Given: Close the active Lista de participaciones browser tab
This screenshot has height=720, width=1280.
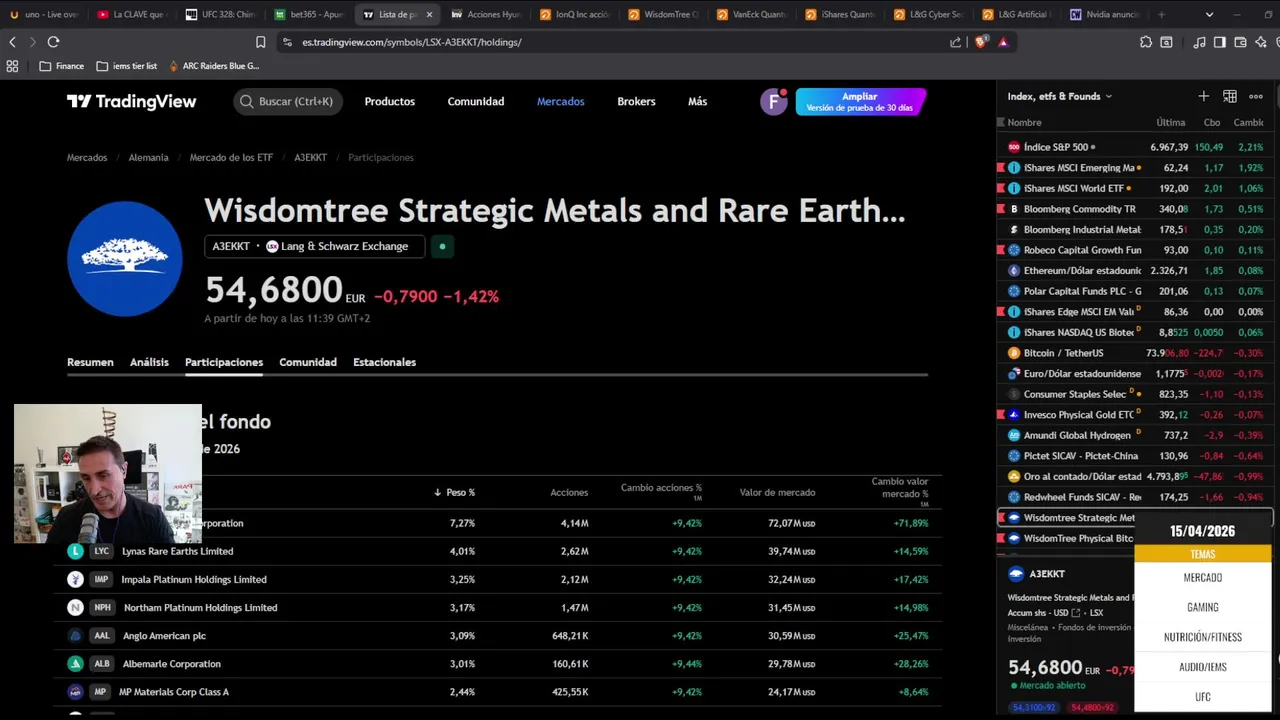Looking at the screenshot, I should tap(429, 15).
